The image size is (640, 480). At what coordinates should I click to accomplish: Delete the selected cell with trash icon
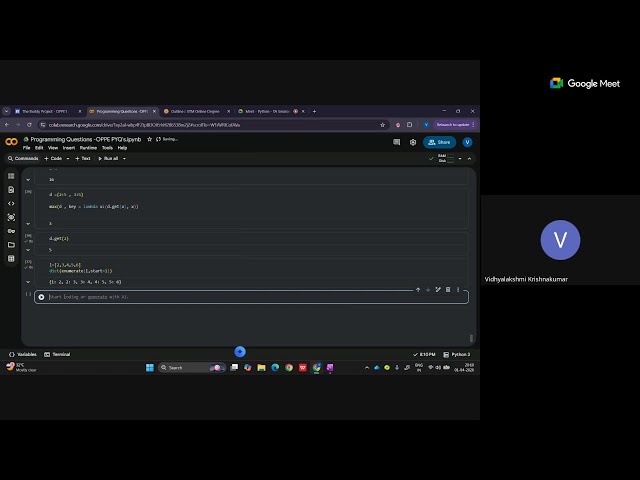(x=448, y=289)
